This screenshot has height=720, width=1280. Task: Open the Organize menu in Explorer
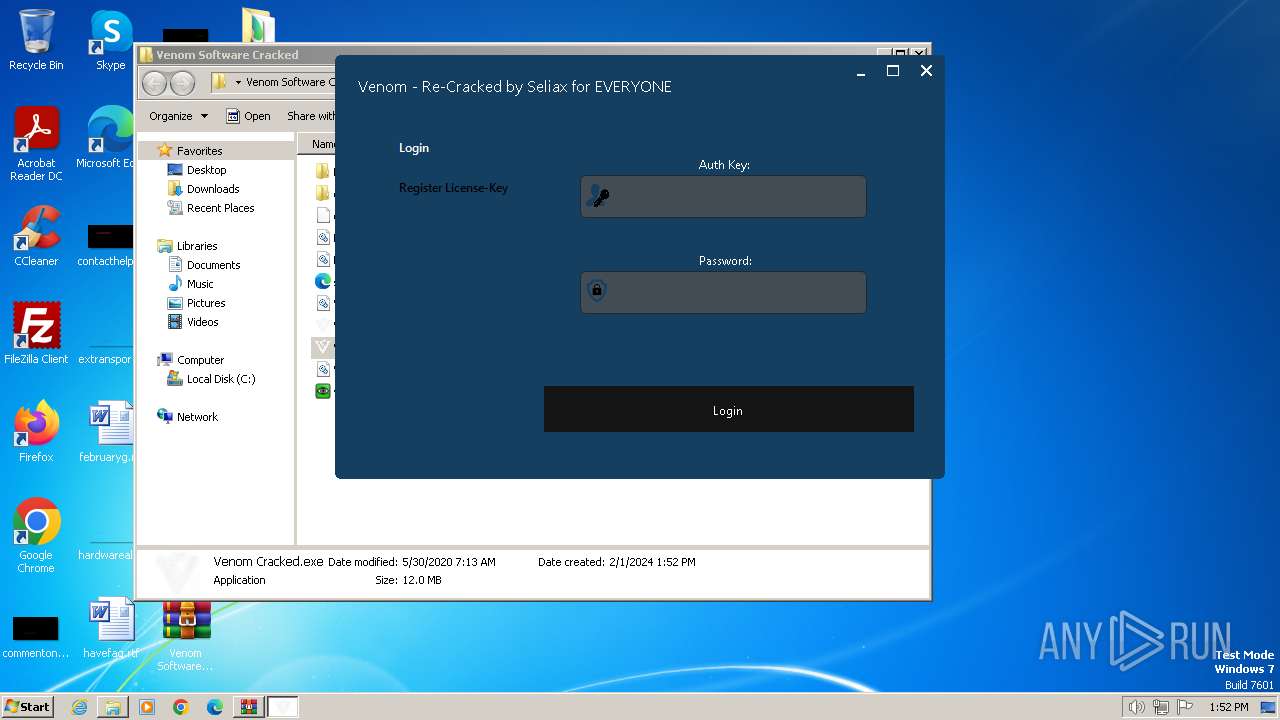(x=178, y=116)
